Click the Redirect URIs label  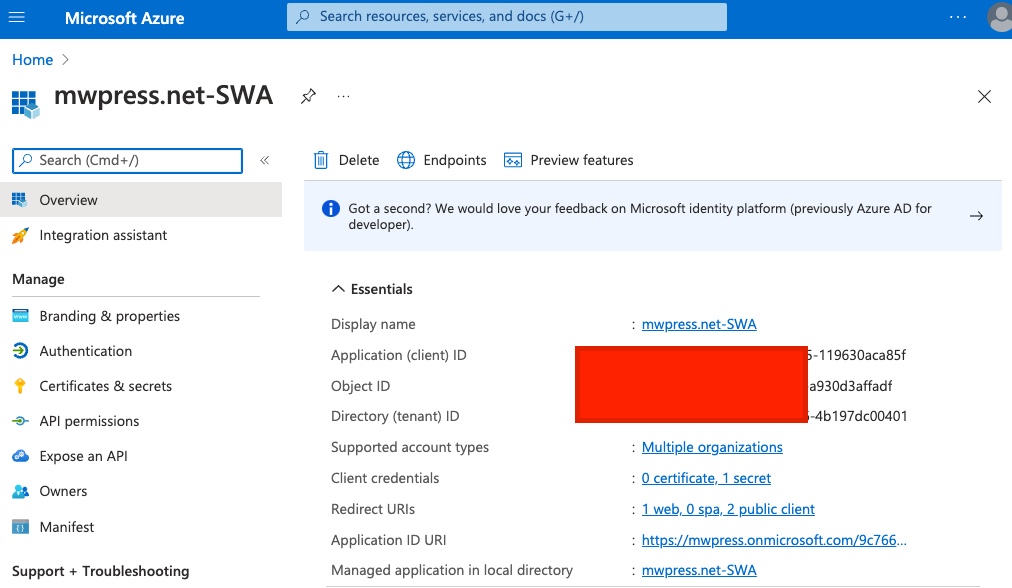[373, 509]
